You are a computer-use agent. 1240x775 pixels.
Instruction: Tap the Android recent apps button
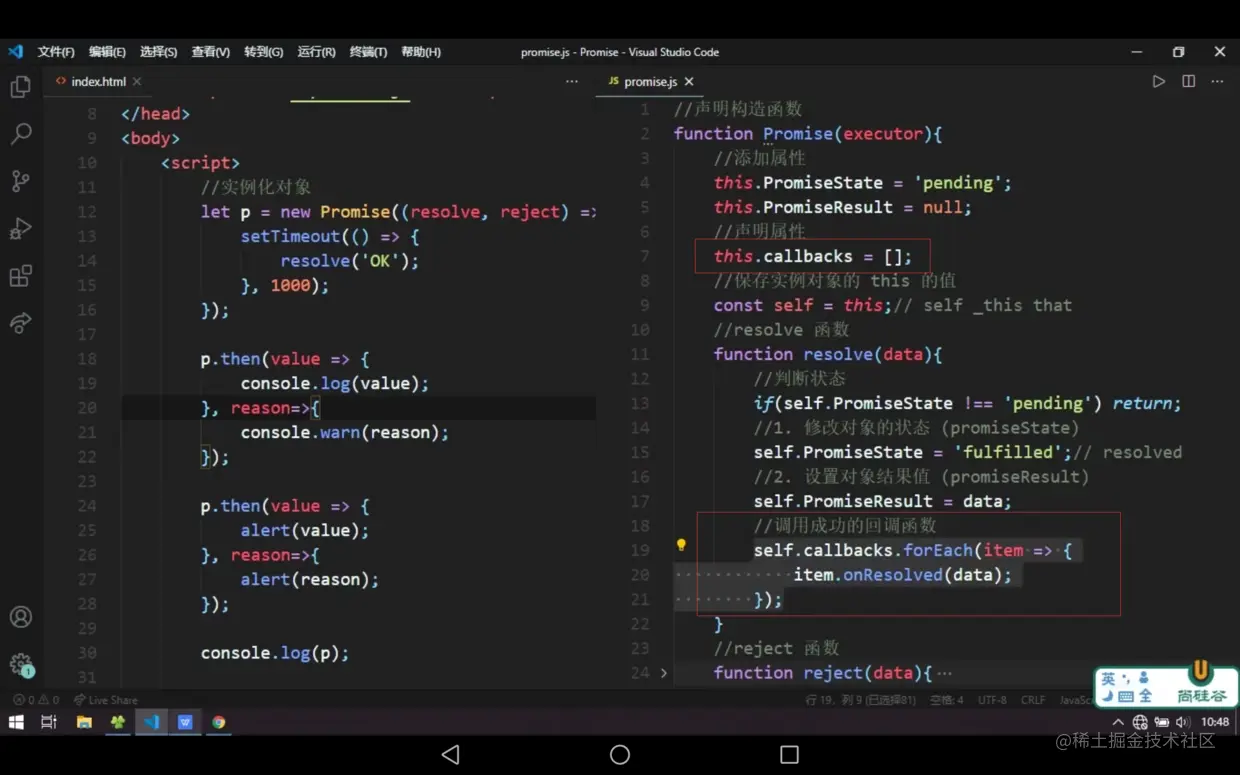tap(789, 754)
